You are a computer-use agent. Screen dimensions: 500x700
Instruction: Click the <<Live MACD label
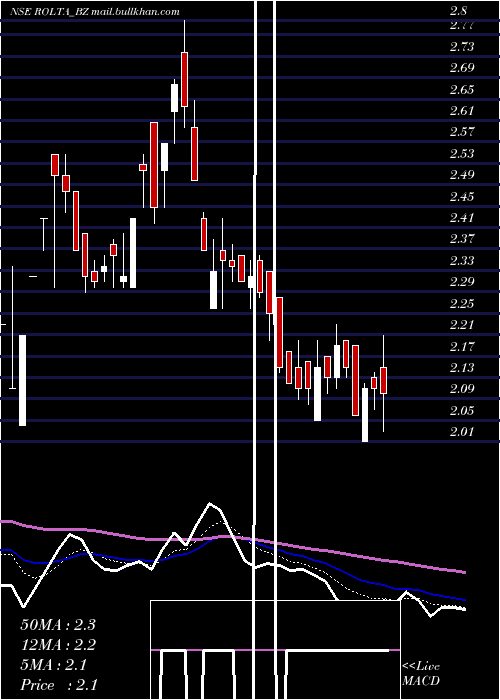tap(421, 674)
